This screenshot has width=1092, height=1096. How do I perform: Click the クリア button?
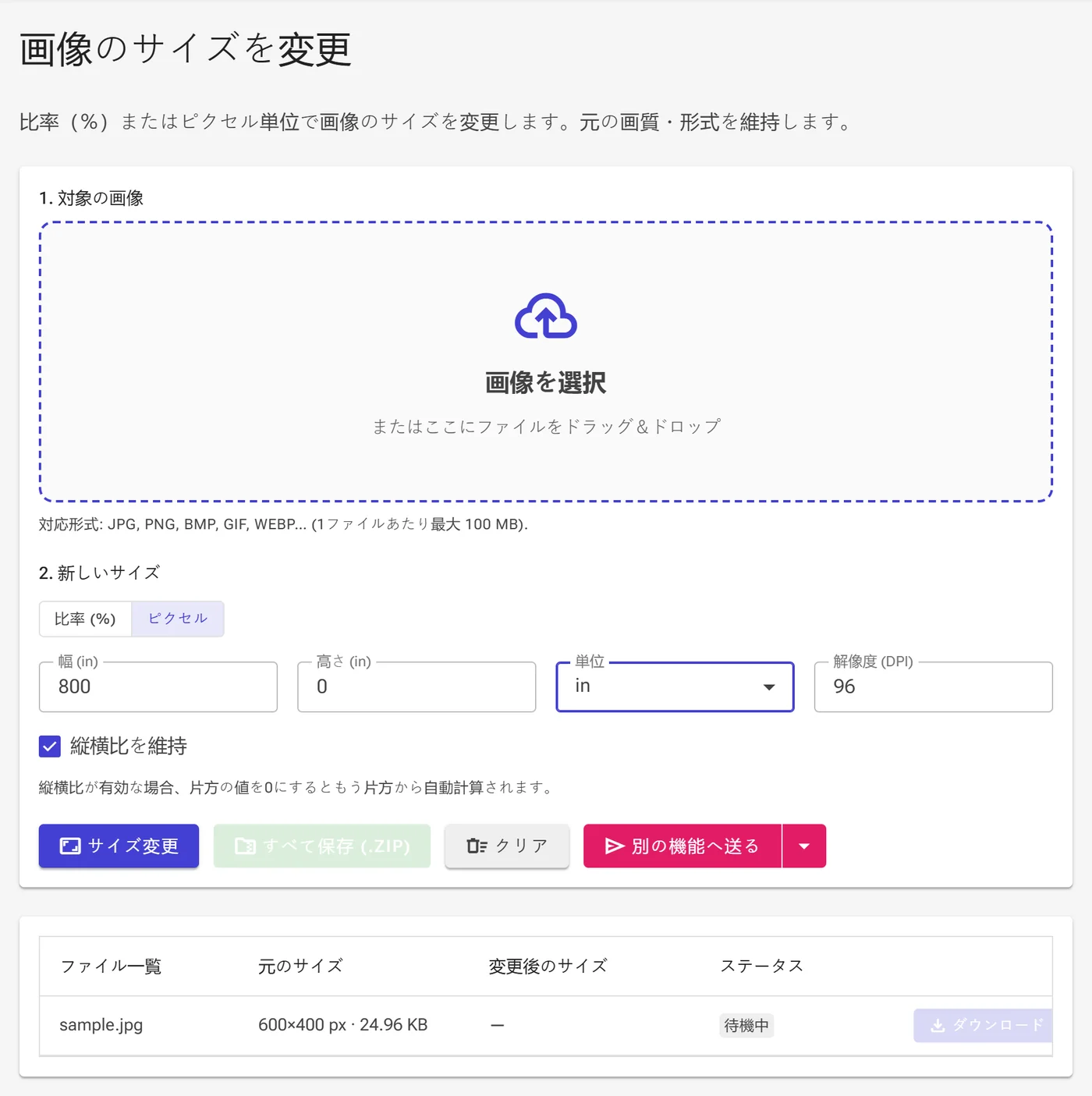point(507,846)
